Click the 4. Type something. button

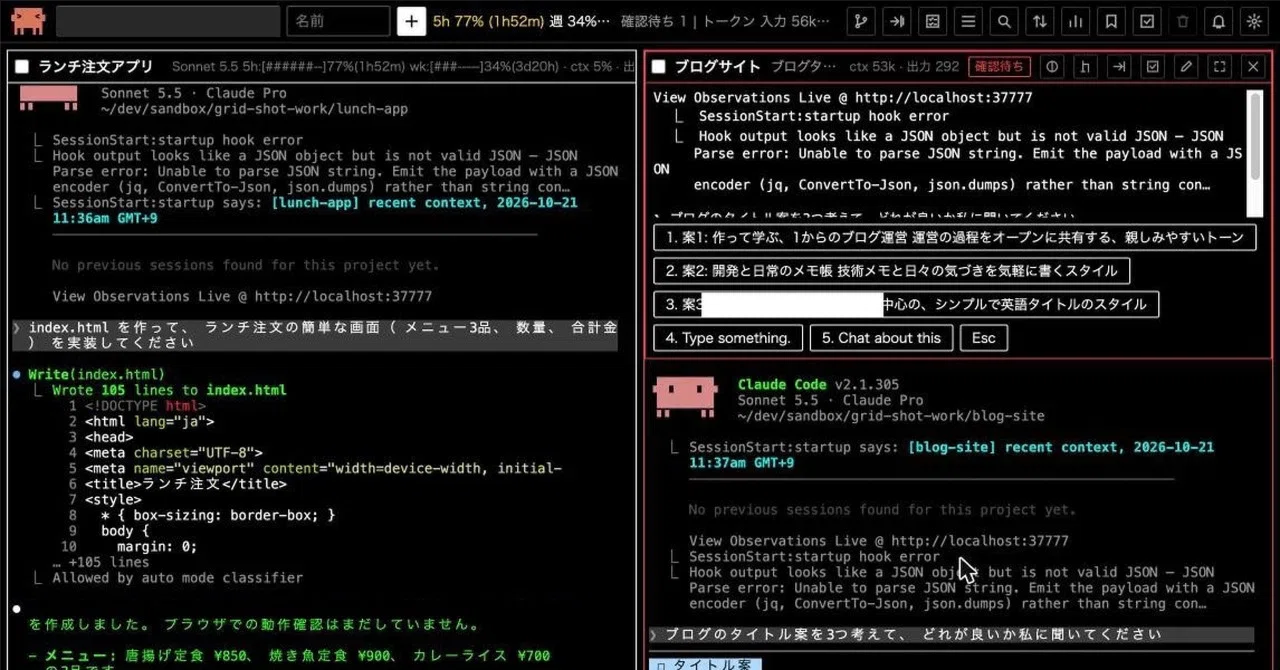click(728, 338)
